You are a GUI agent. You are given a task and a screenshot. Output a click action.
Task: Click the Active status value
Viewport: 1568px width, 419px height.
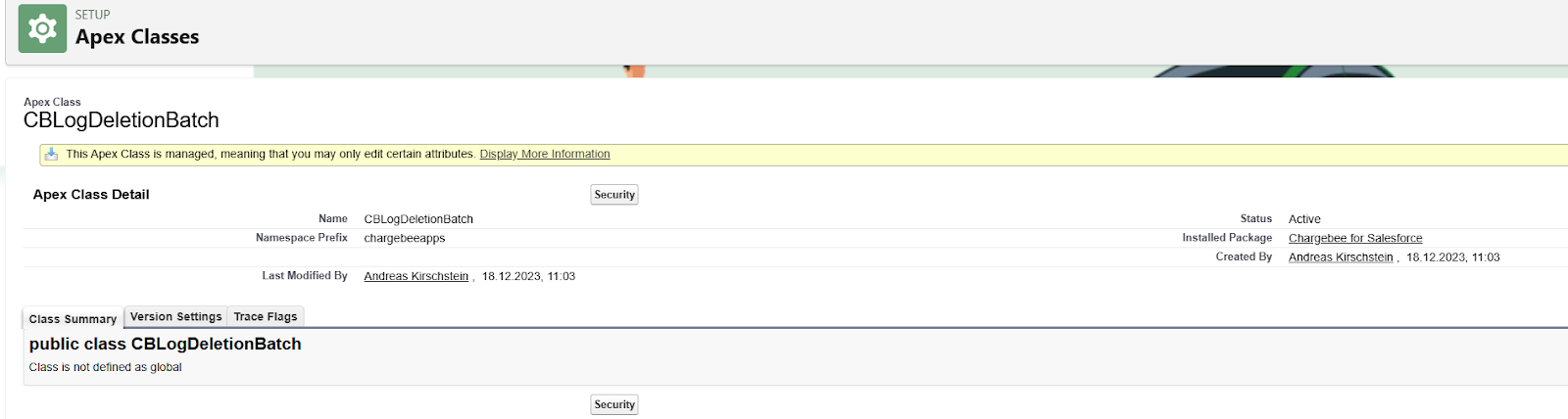pyautogui.click(x=1304, y=219)
